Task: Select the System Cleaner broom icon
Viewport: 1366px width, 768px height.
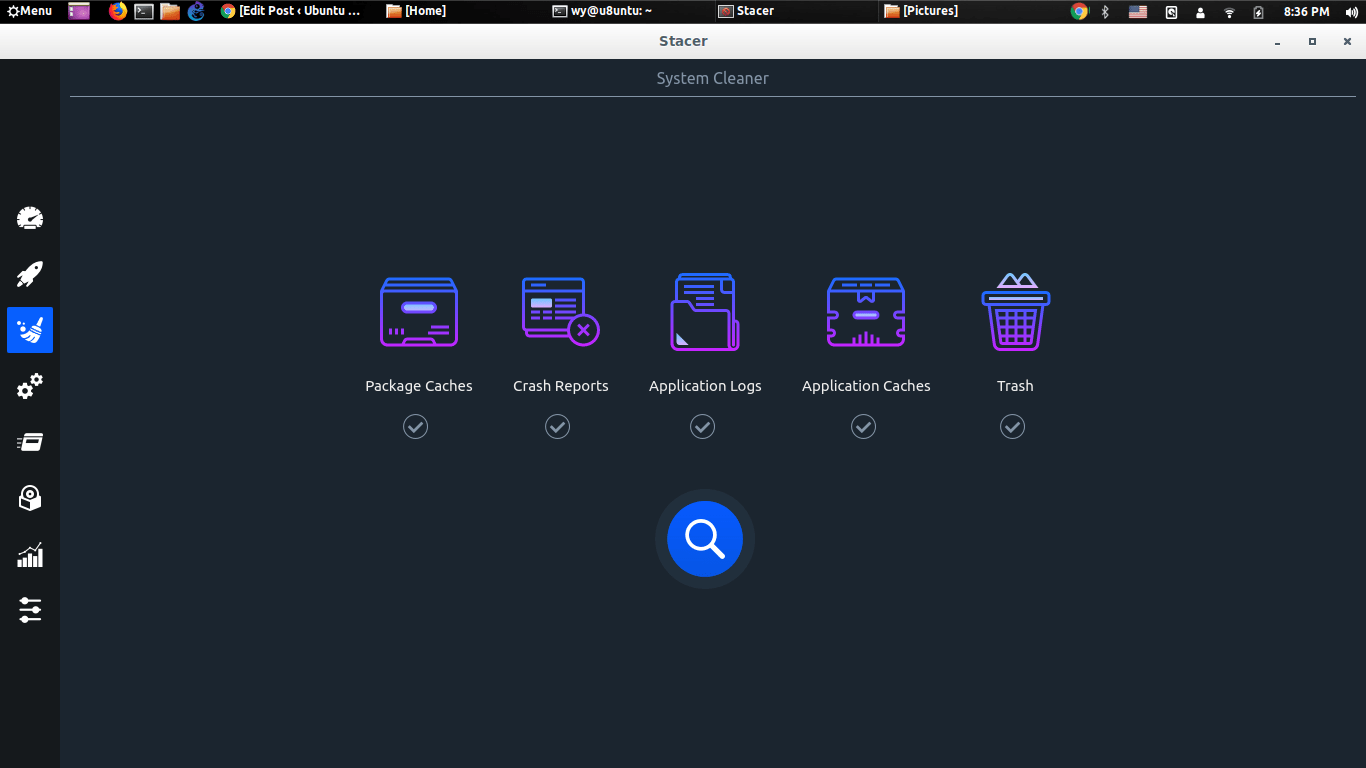Action: (30, 330)
